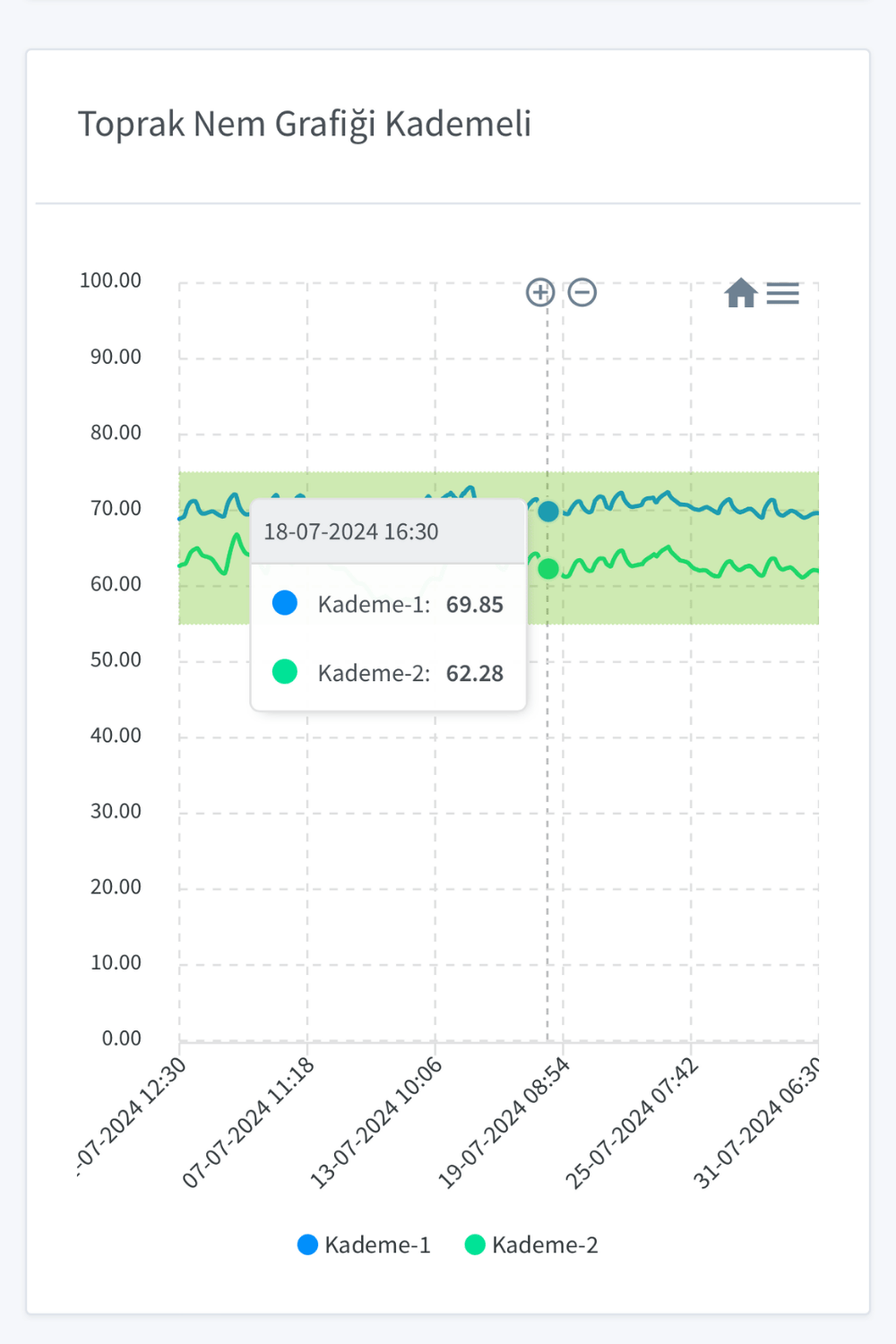Click the highlighted green data point on the chart
Image resolution: width=896 pixels, height=1344 pixels.
[547, 567]
